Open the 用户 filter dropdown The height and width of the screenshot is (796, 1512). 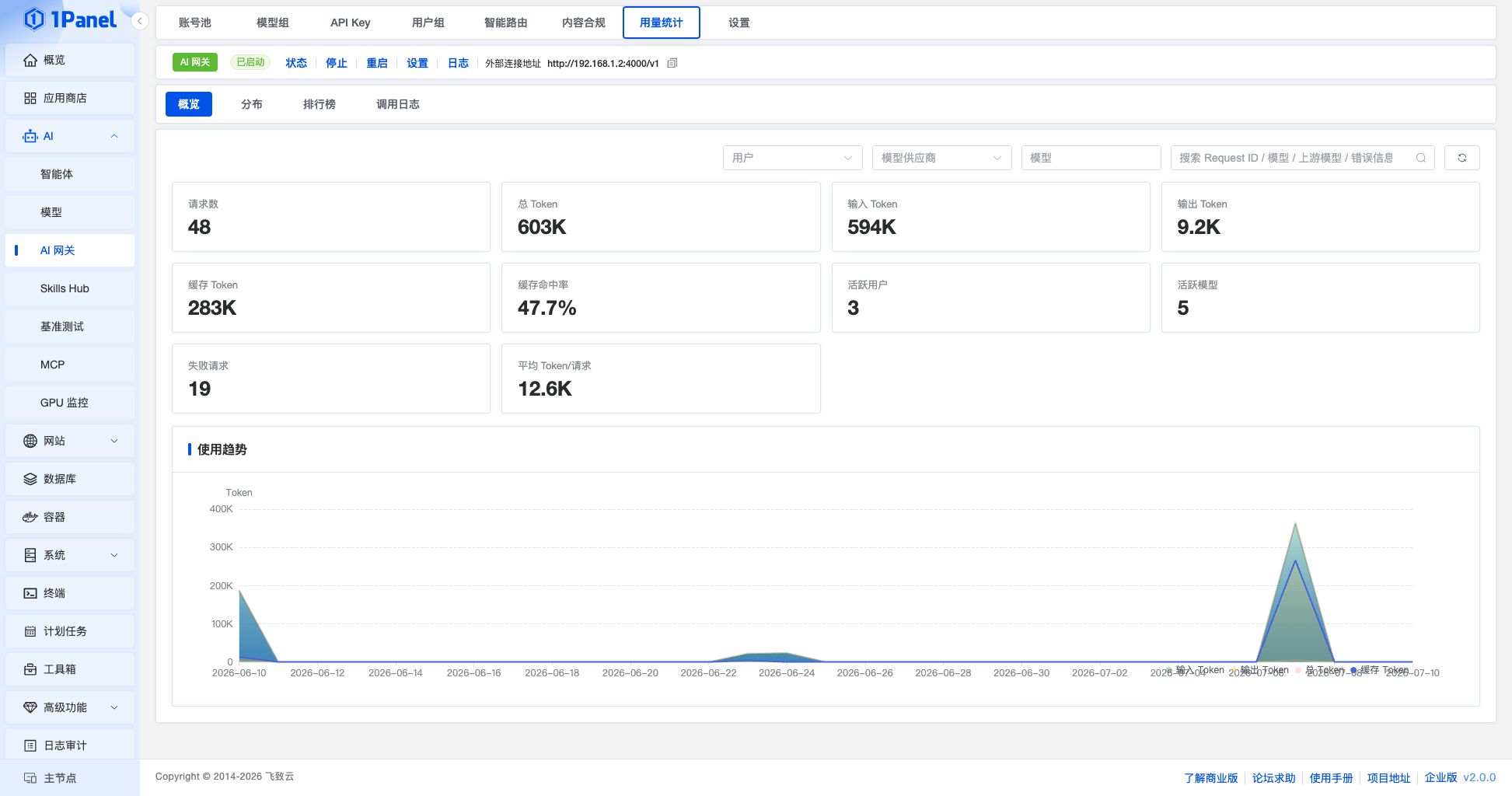[792, 158]
